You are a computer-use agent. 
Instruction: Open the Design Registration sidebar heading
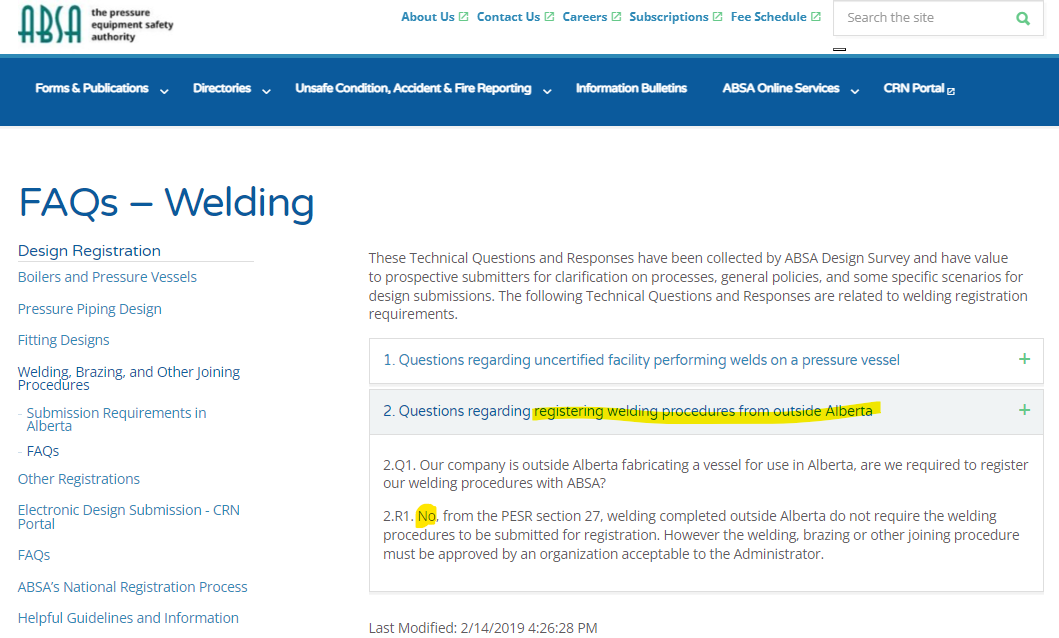pyautogui.click(x=89, y=250)
